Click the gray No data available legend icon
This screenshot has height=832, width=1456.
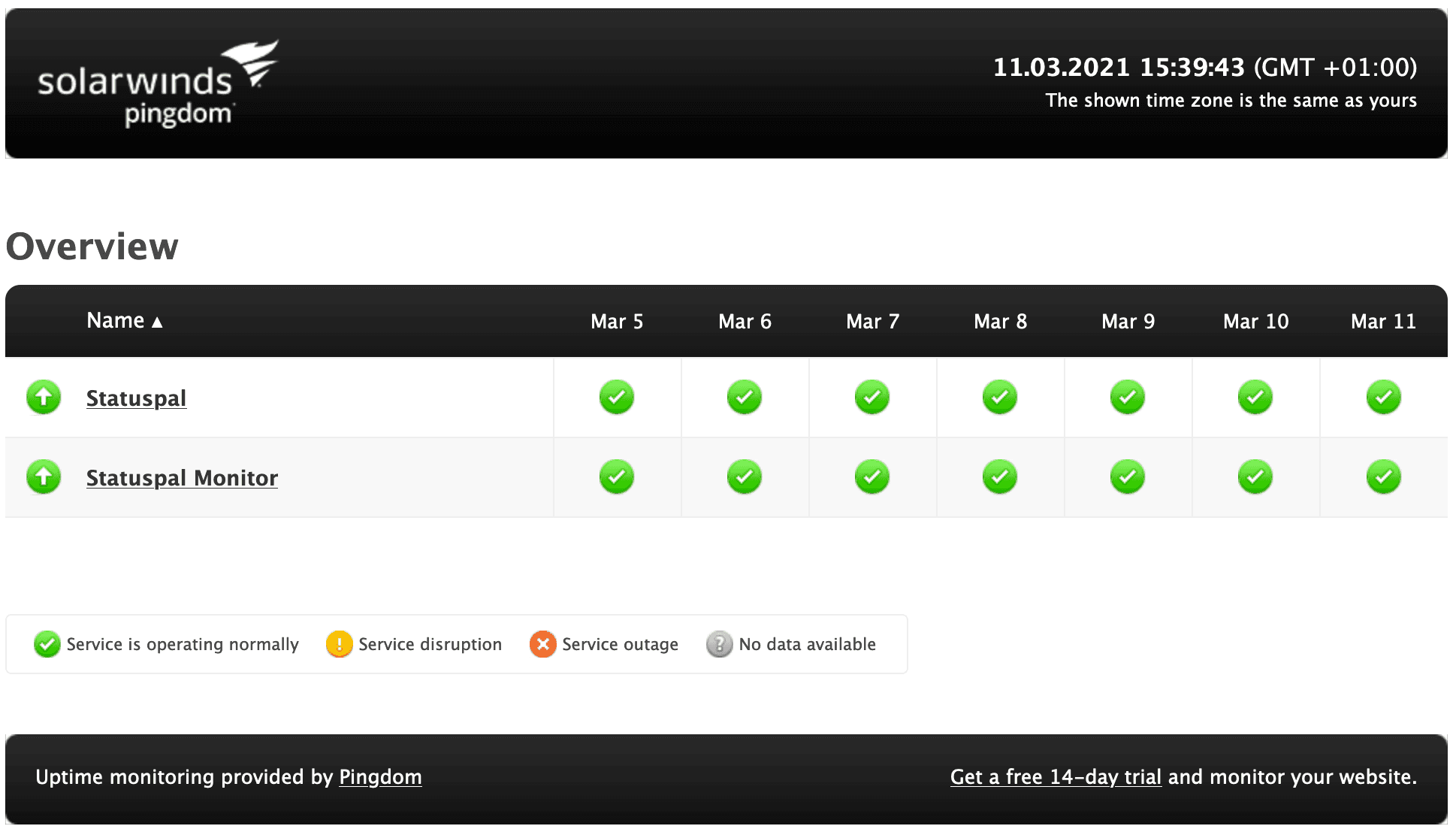coord(719,644)
